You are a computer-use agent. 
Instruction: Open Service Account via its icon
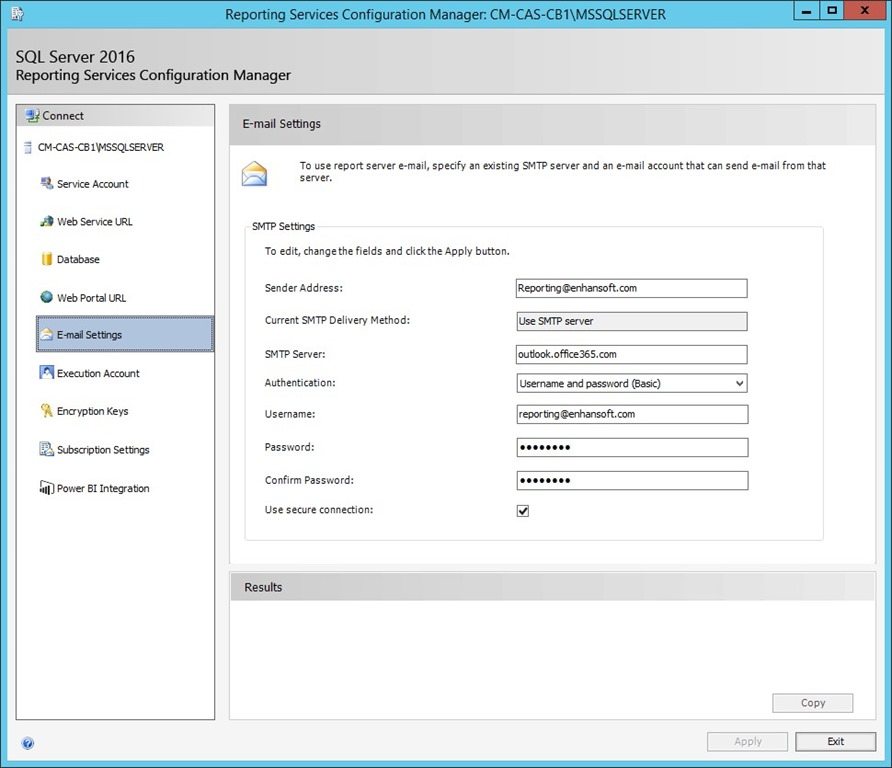47,183
